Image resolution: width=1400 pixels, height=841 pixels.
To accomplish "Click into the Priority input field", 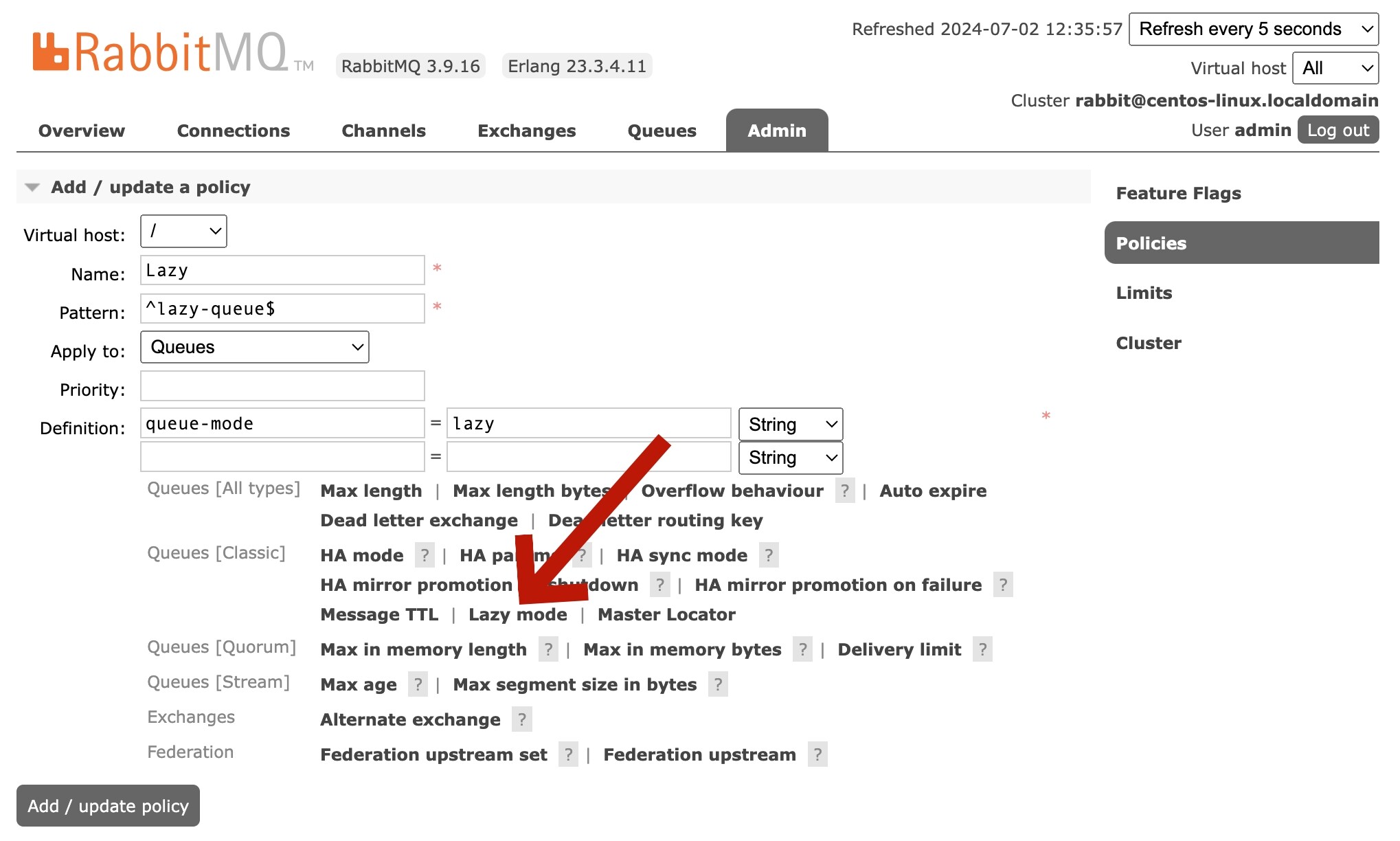I will coord(282,386).
